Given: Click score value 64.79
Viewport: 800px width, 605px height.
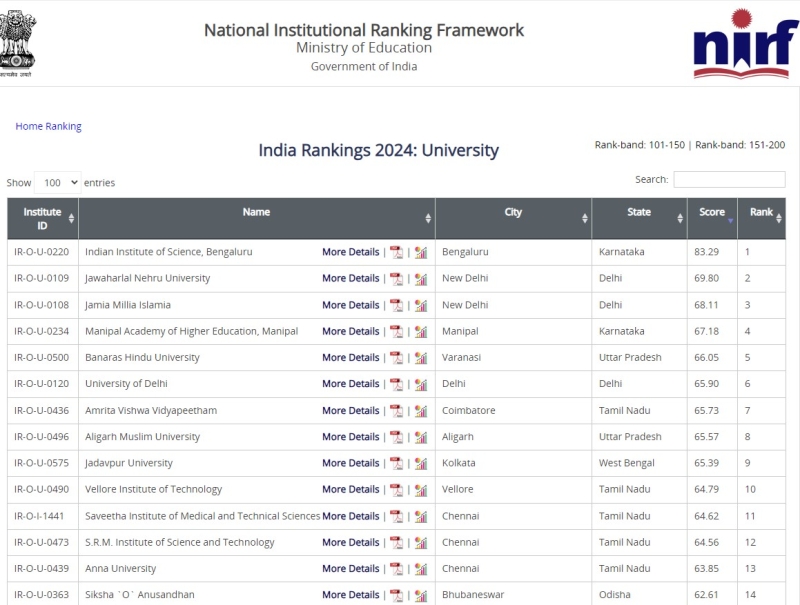Looking at the screenshot, I should [707, 490].
